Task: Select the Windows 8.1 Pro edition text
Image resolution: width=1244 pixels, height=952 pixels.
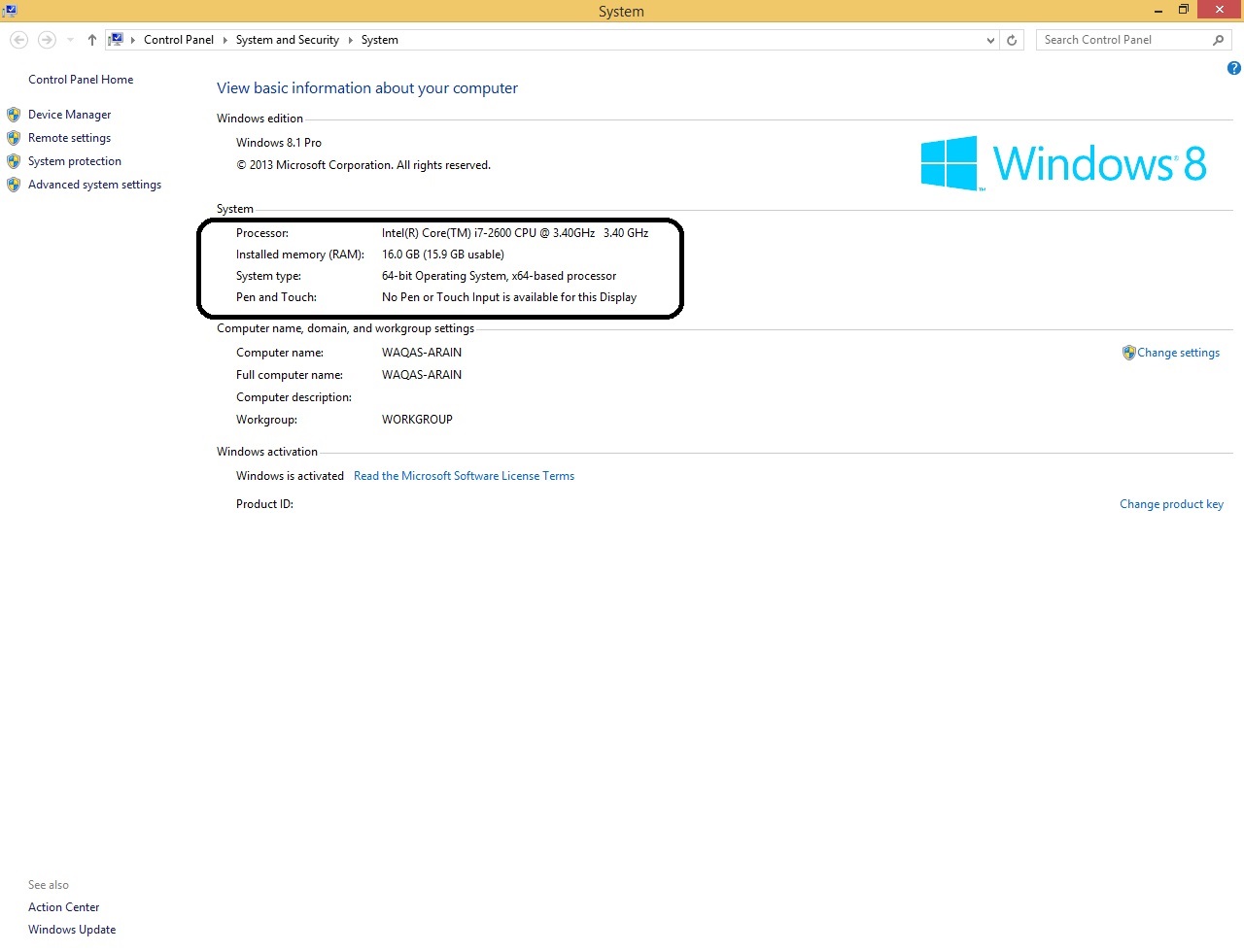Action: pos(279,143)
